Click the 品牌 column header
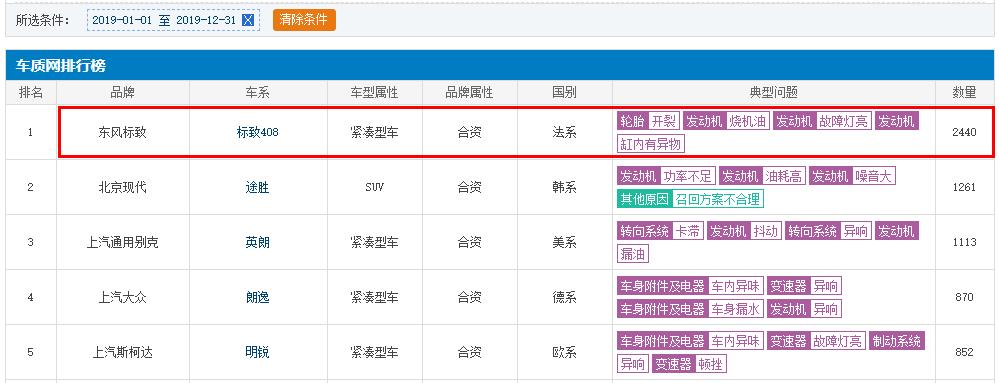 122,92
